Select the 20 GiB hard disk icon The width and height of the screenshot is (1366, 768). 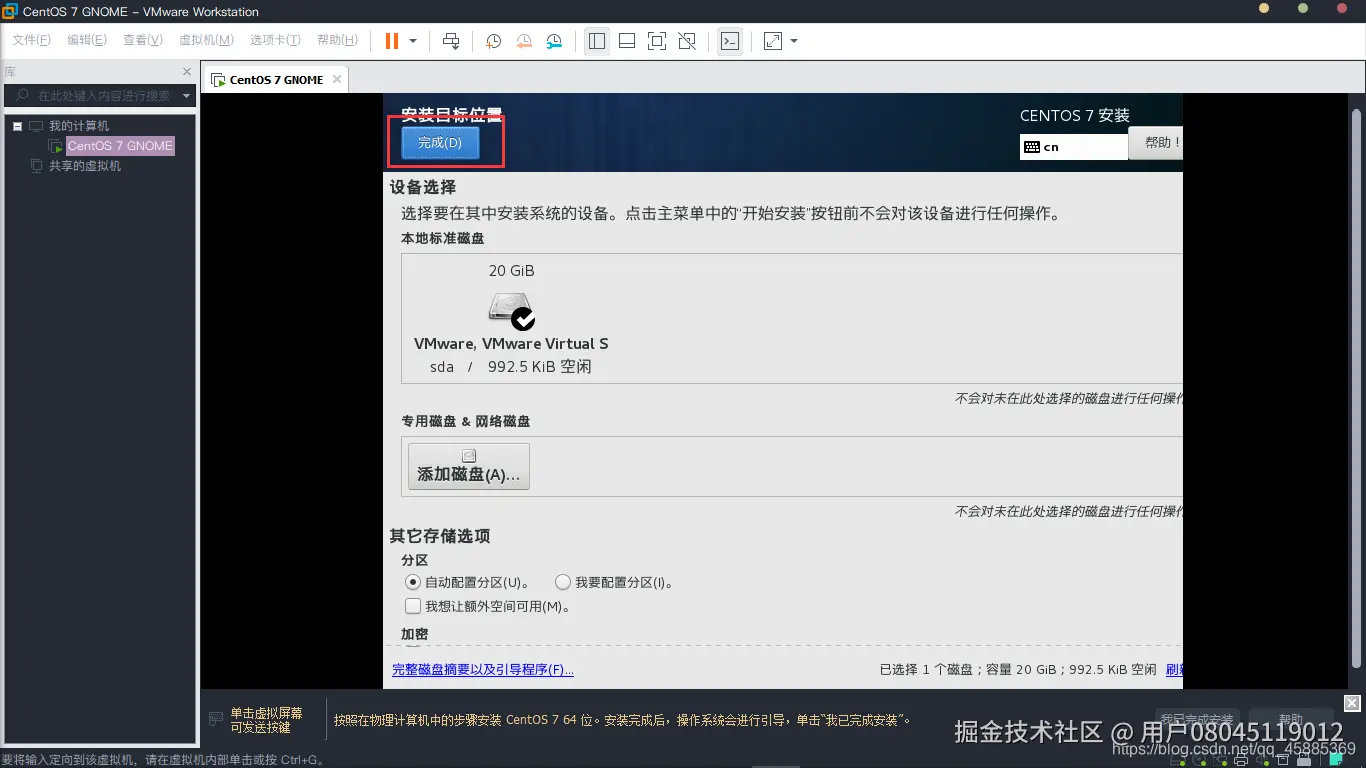[x=511, y=310]
